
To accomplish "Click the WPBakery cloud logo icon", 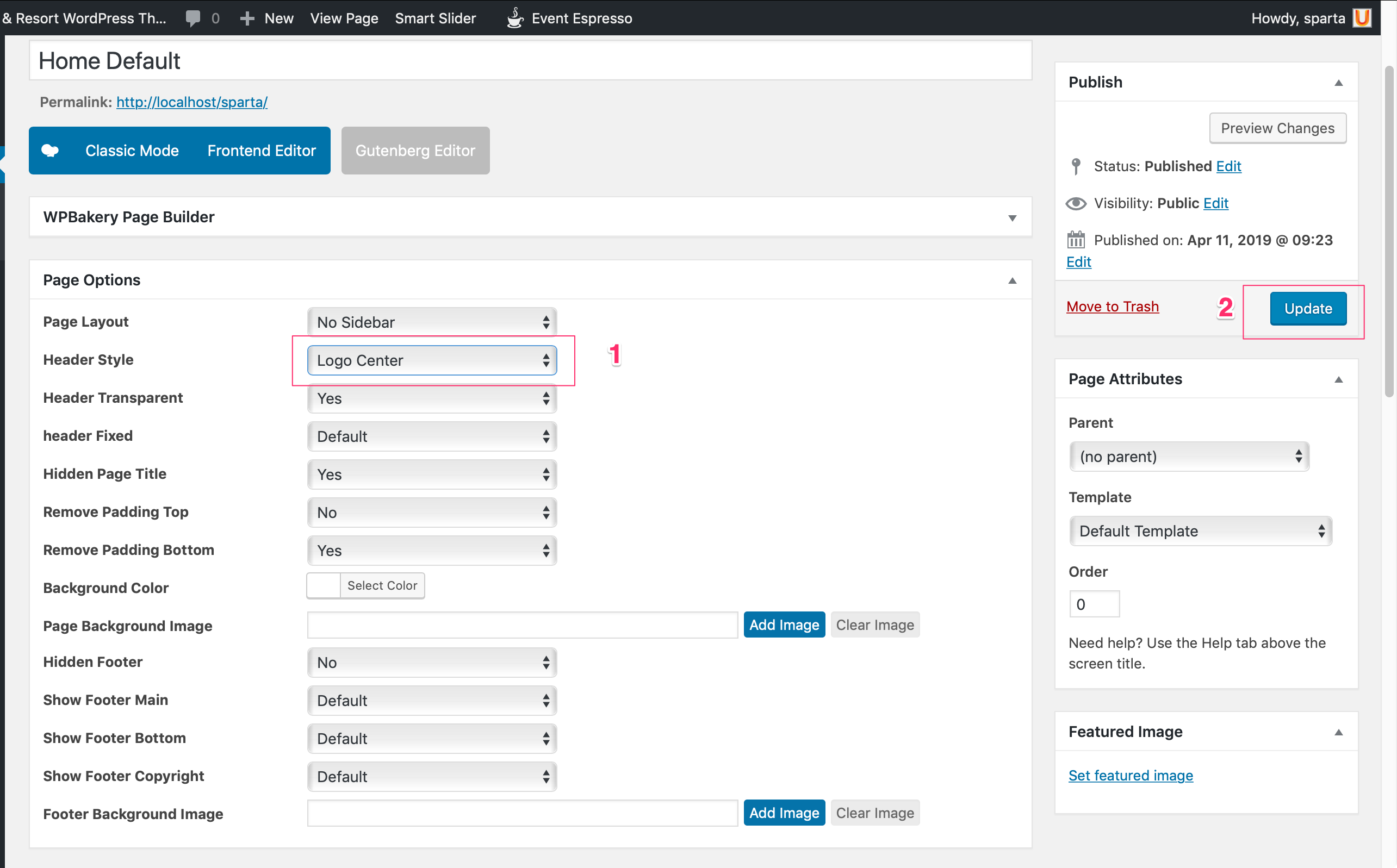I will (51, 151).
